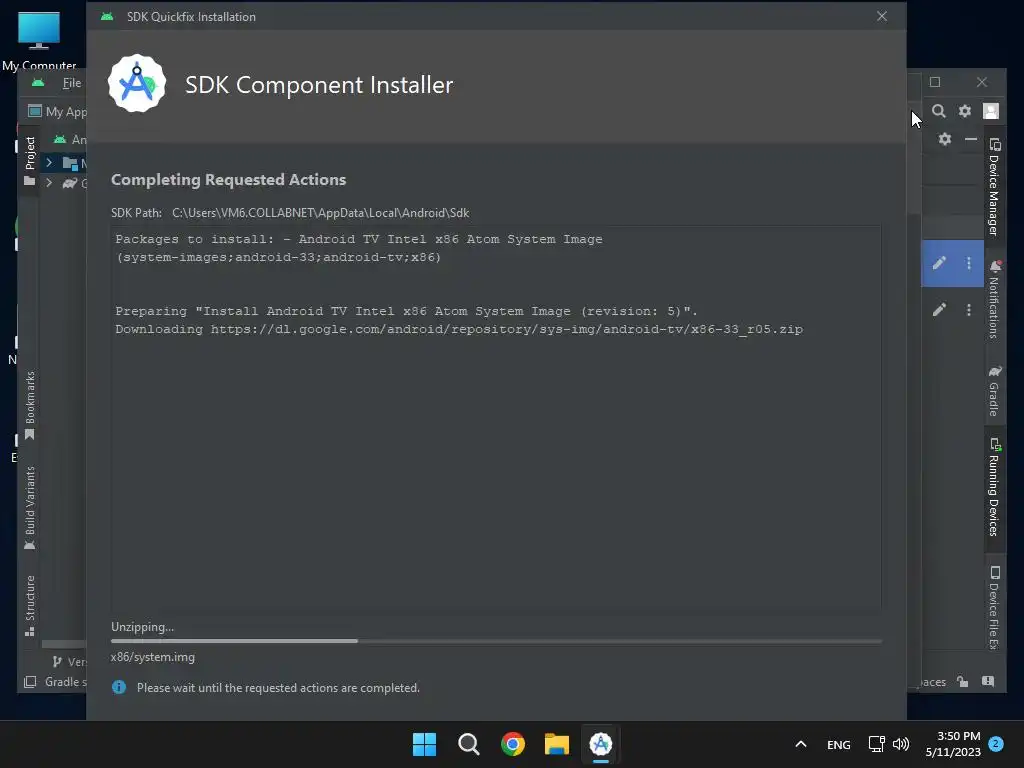Click the SDK Path value text
This screenshot has height=768, width=1024.
coord(321,213)
